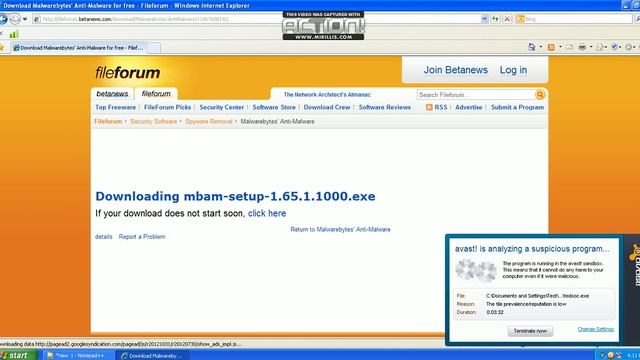Click Join Betanews link
Screen dimensions: 640x360
click(x=456, y=70)
